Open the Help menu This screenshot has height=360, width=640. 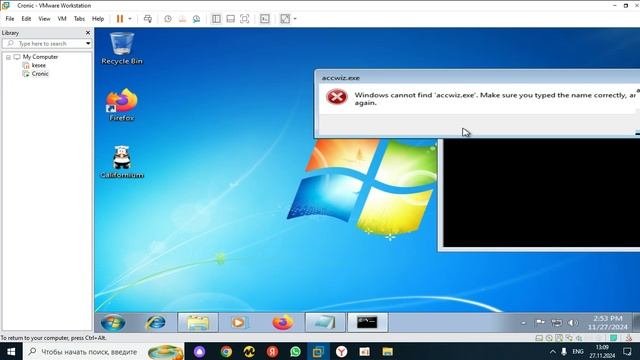pyautogui.click(x=98, y=19)
